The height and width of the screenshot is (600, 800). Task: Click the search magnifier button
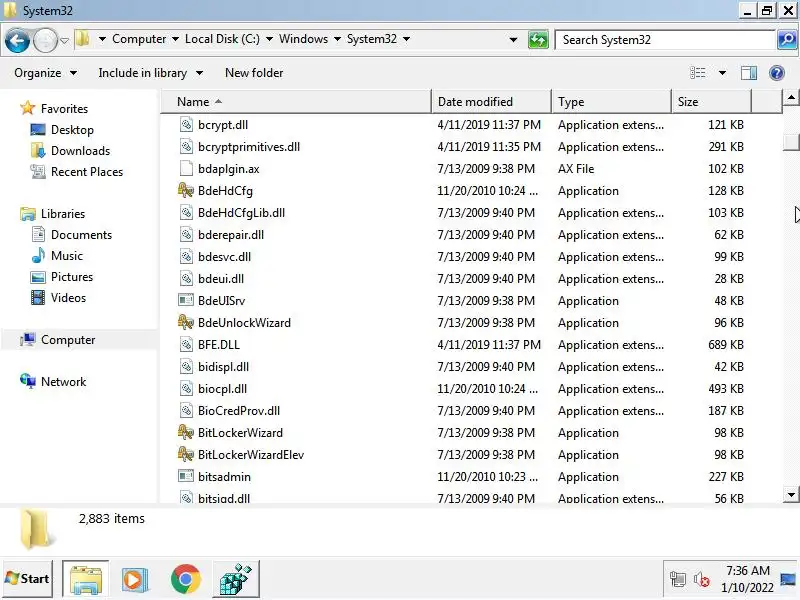pyautogui.click(x=787, y=40)
